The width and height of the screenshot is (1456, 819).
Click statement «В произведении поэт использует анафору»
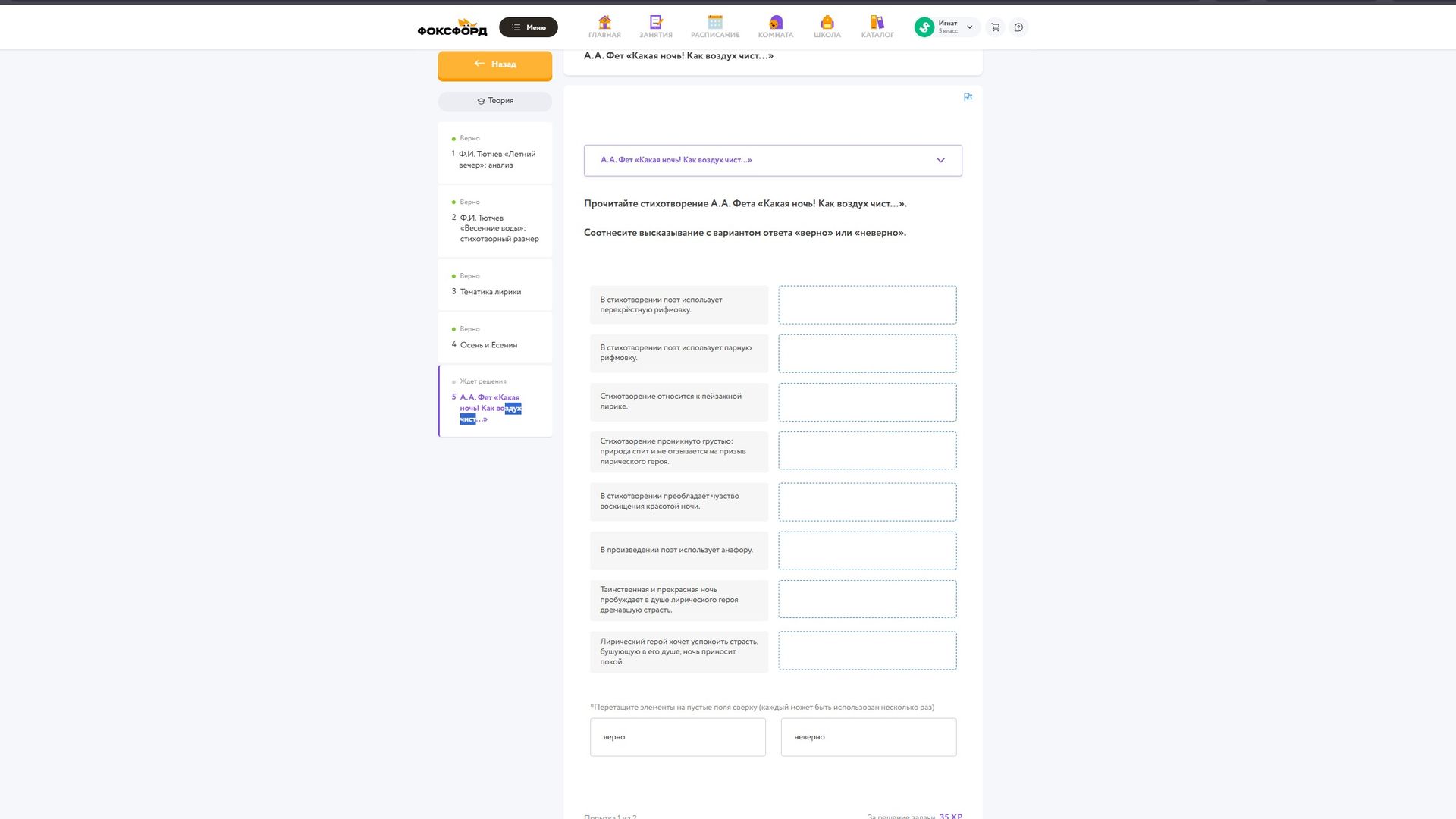pos(679,551)
